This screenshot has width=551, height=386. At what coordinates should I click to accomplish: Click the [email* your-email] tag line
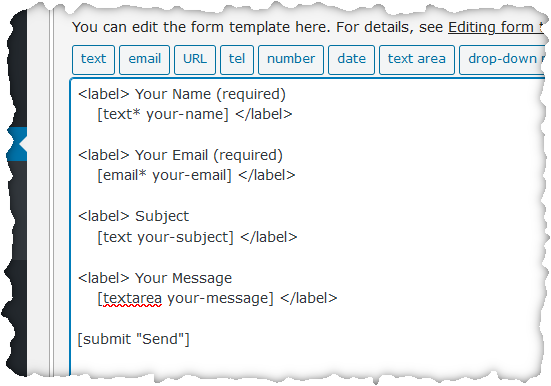pyautogui.click(x=196, y=175)
